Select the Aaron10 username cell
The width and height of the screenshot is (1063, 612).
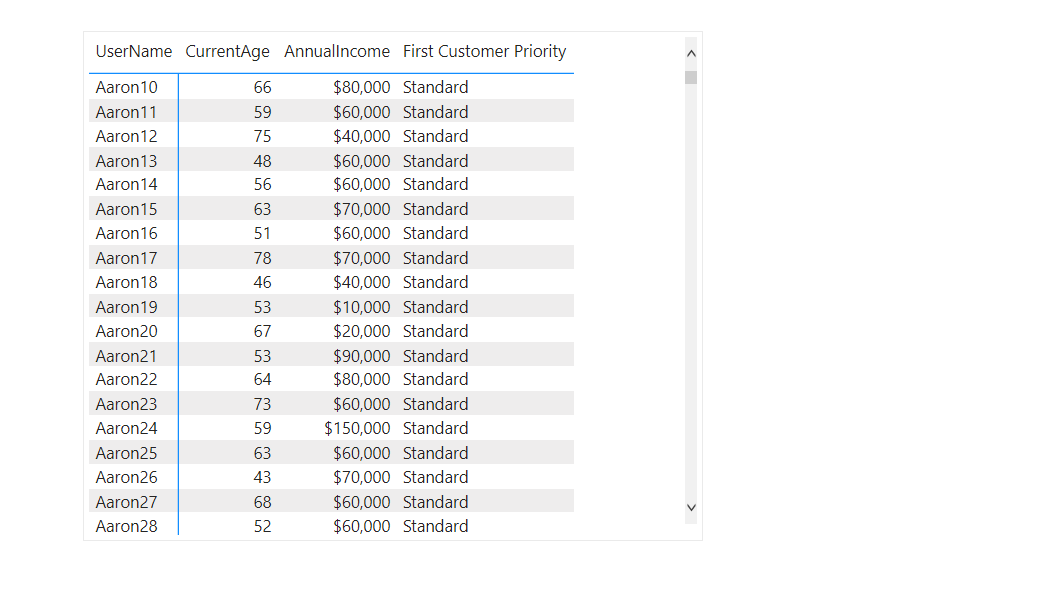pyautogui.click(x=127, y=87)
